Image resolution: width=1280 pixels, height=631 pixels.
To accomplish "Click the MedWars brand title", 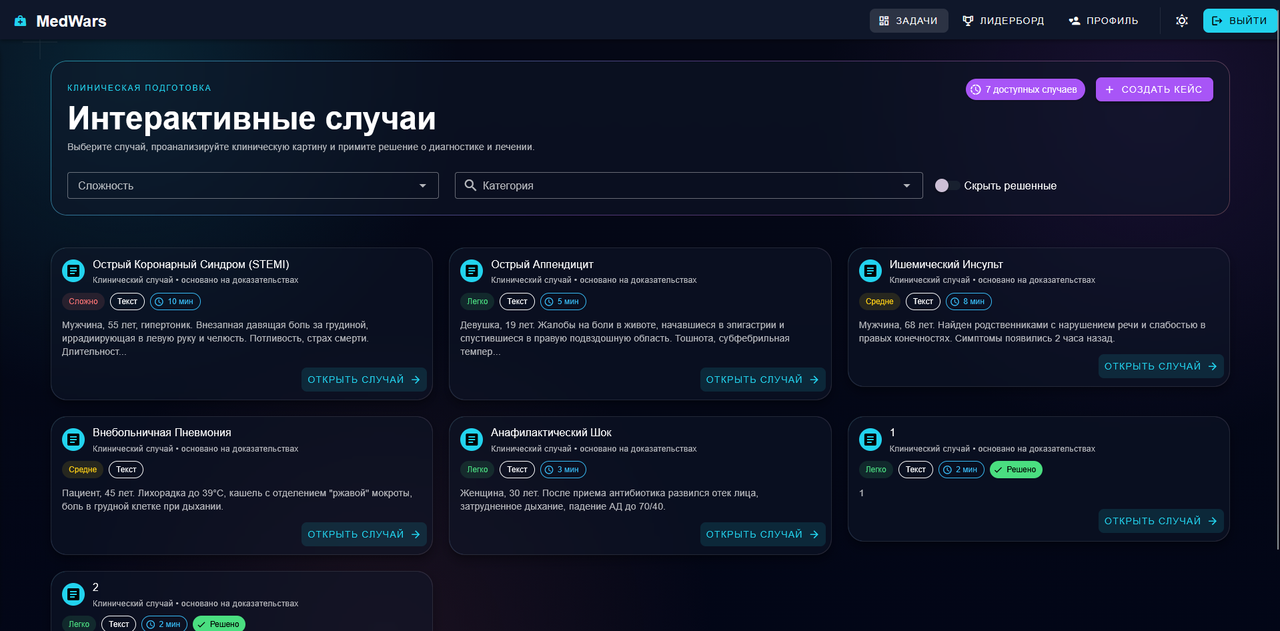I will click(x=71, y=21).
